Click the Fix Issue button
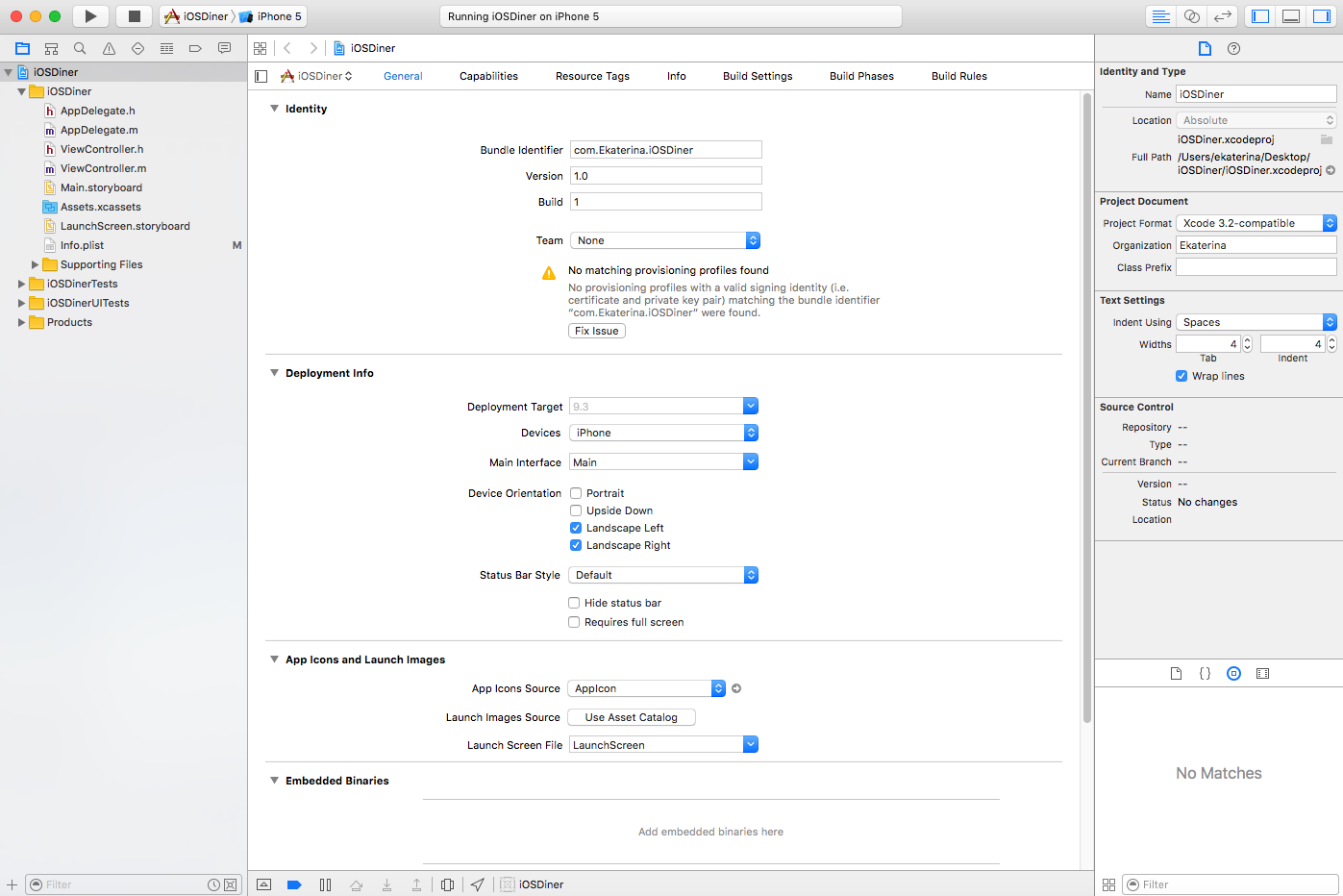This screenshot has width=1343, height=896. coord(597,331)
